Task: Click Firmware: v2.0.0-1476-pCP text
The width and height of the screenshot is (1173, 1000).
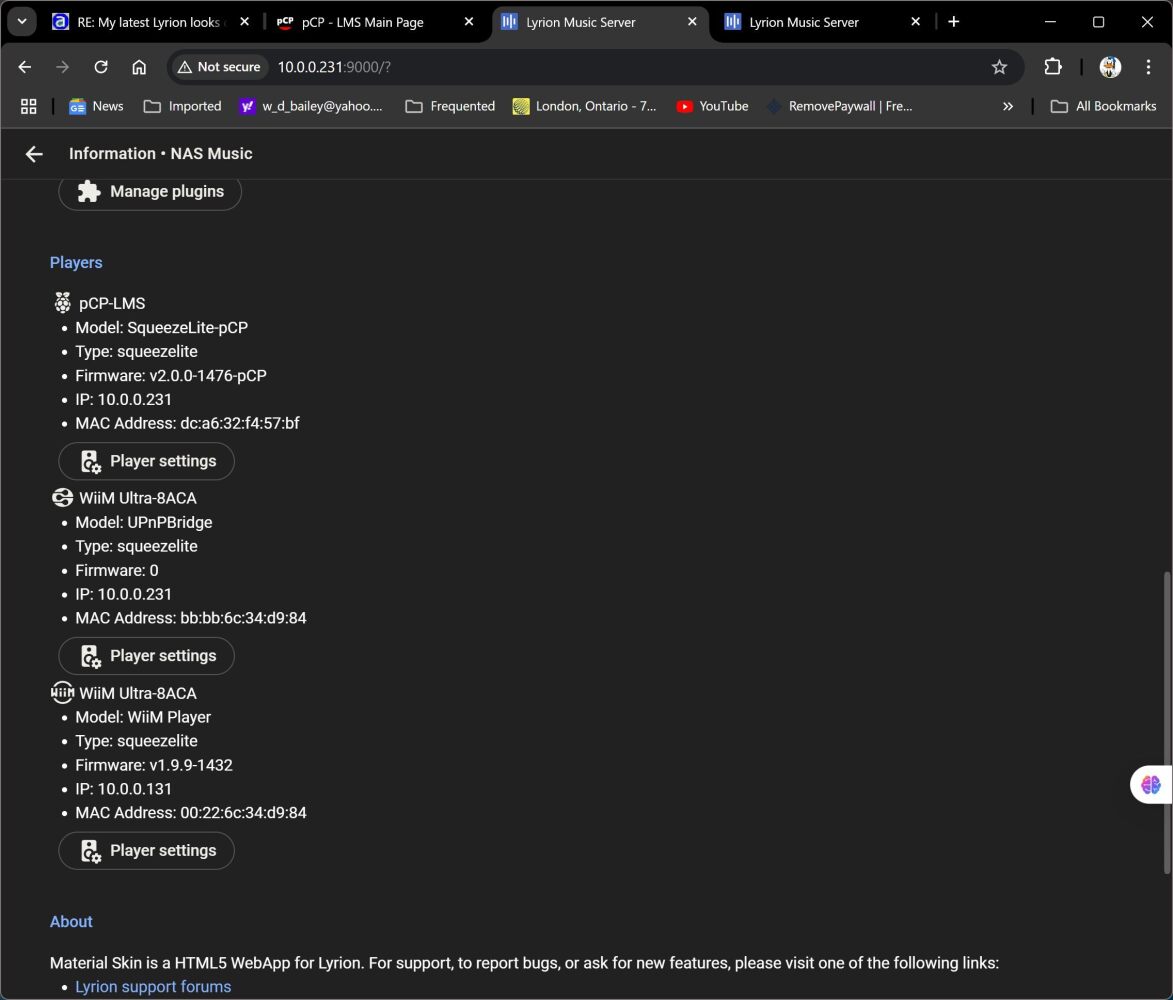Action: coord(171,375)
